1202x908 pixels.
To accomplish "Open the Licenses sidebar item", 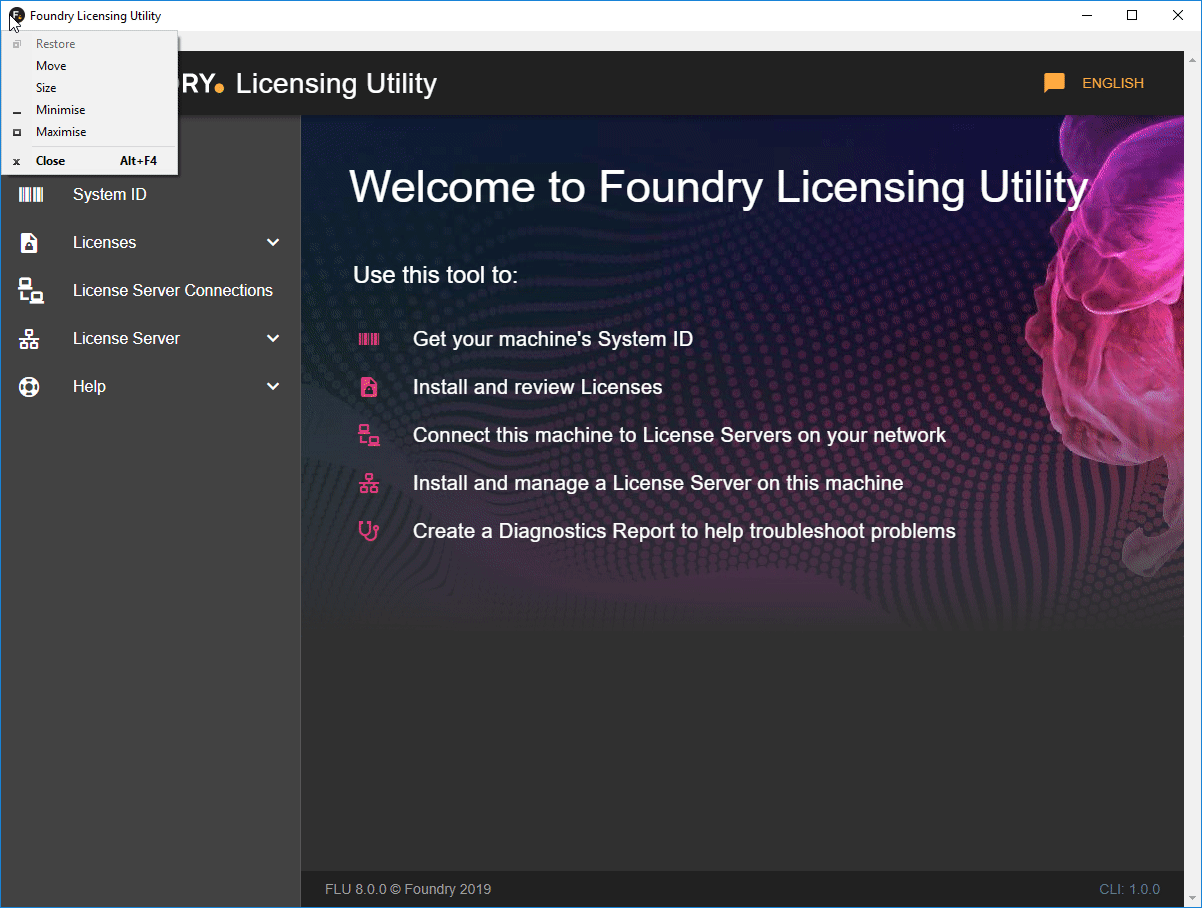I will coord(150,242).
